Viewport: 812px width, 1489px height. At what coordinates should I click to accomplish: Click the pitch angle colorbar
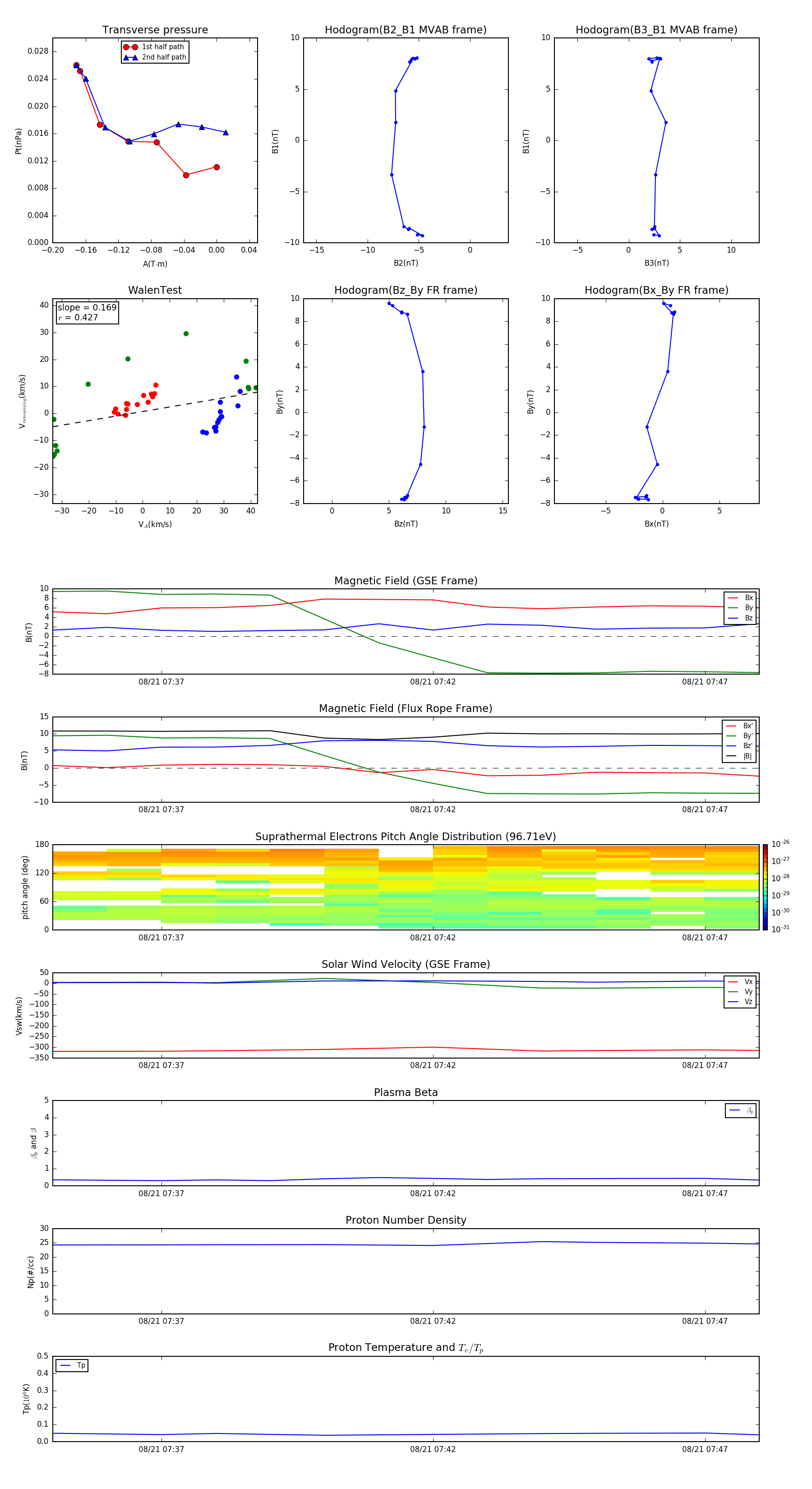(765, 887)
